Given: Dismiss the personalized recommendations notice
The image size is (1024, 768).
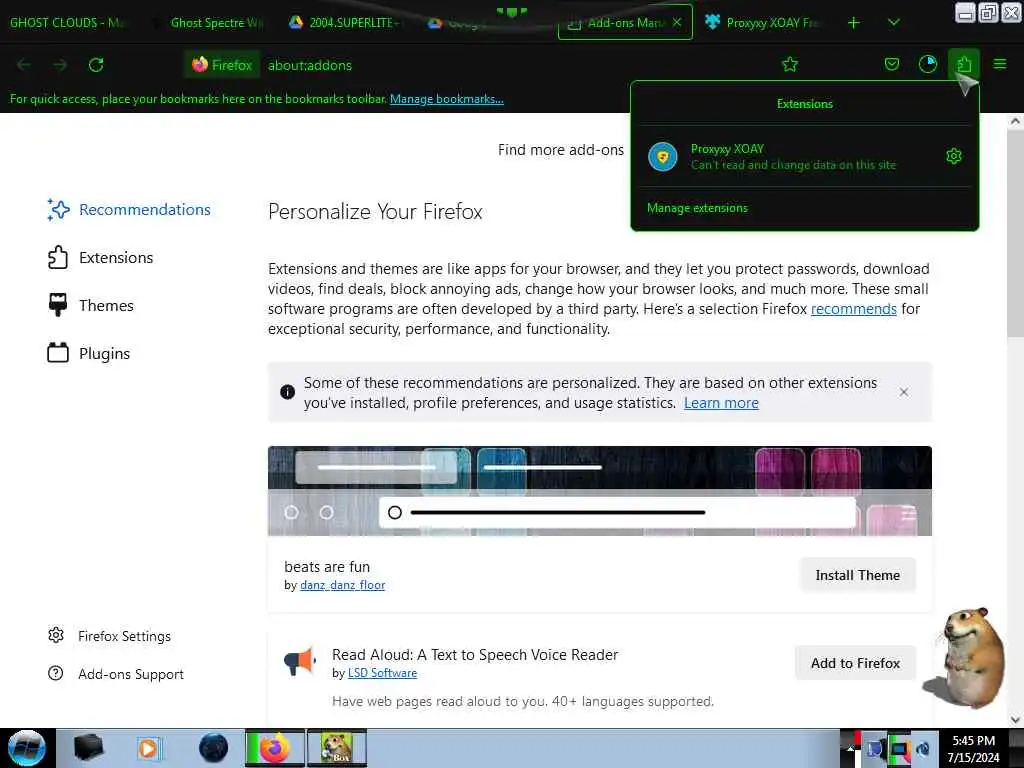Looking at the screenshot, I should click(x=904, y=392).
